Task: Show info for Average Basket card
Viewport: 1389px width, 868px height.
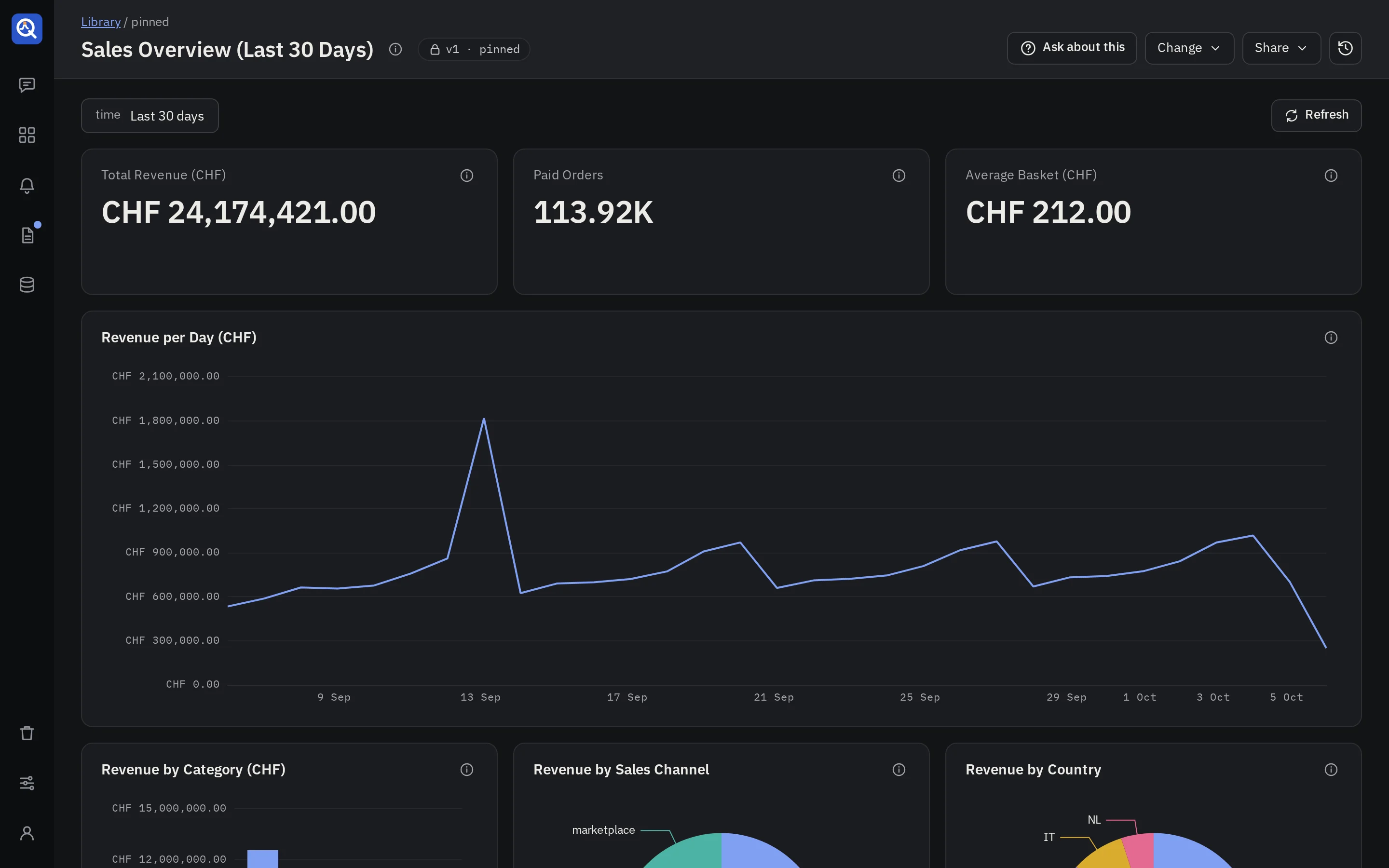Action: [1331, 176]
